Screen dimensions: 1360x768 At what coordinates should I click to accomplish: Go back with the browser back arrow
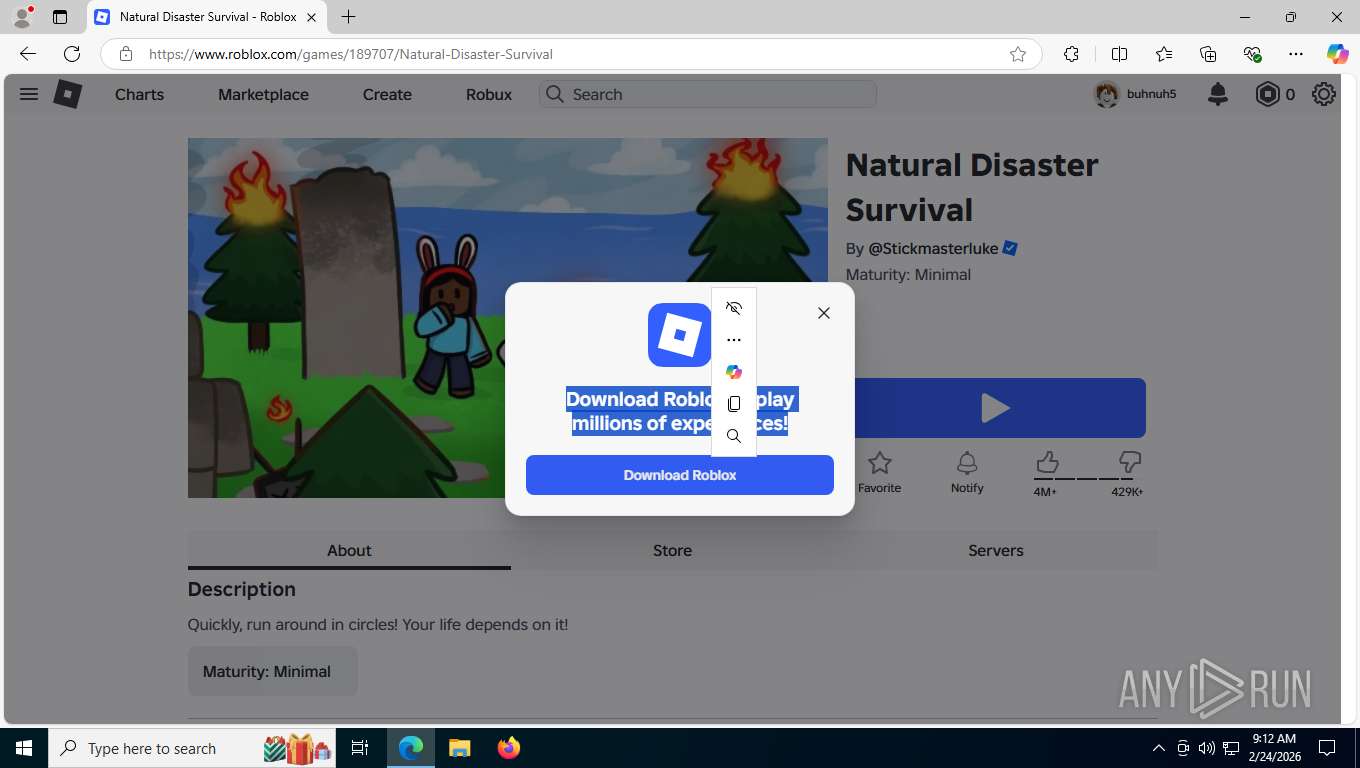28,54
